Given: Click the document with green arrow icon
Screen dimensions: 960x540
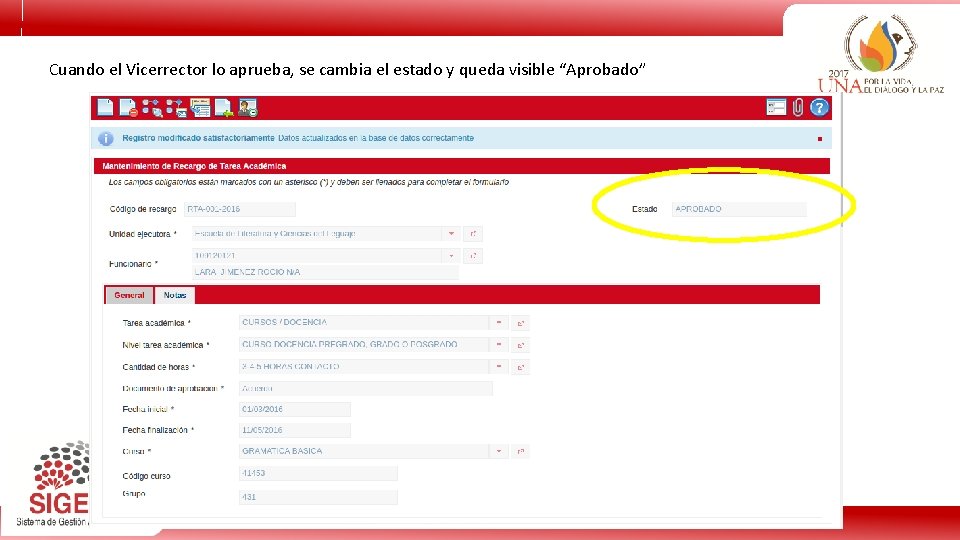Looking at the screenshot, I should coord(224,108).
